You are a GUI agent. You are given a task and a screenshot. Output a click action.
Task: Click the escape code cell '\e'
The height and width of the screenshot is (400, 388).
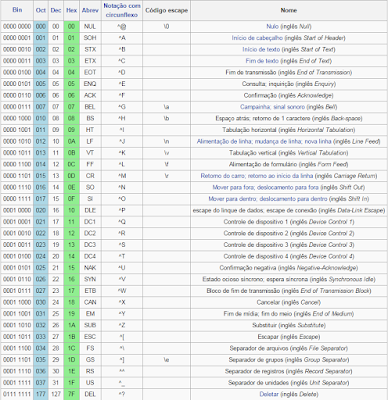pos(166,360)
